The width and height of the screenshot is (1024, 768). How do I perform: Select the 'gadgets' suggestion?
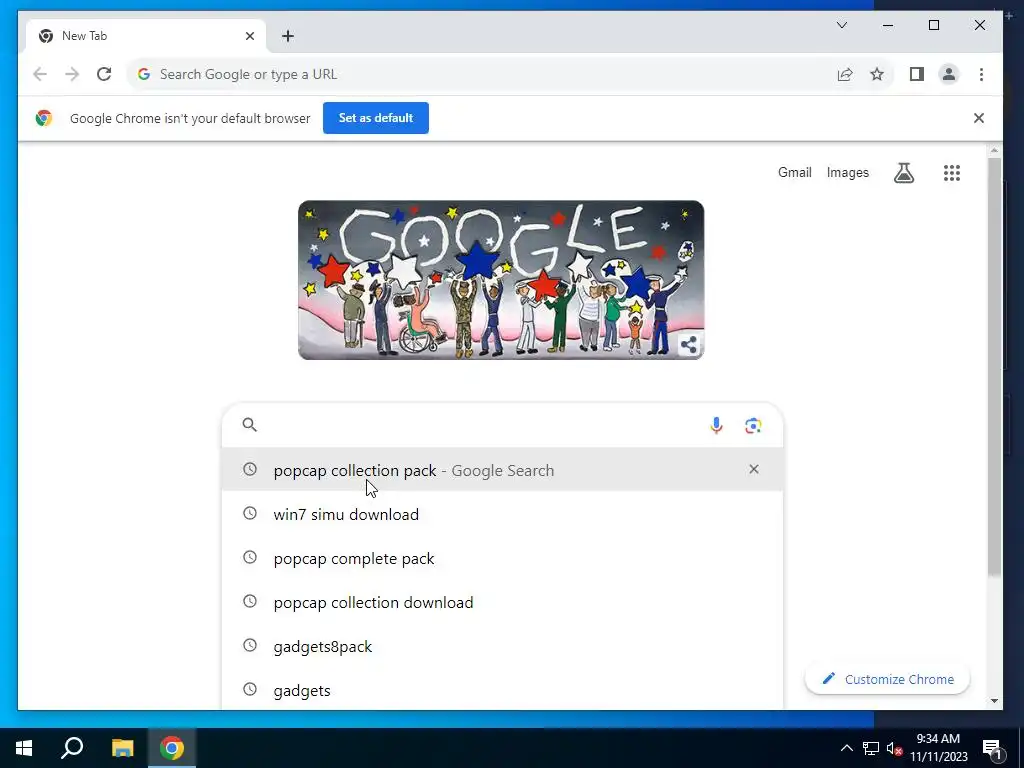[x=502, y=690]
